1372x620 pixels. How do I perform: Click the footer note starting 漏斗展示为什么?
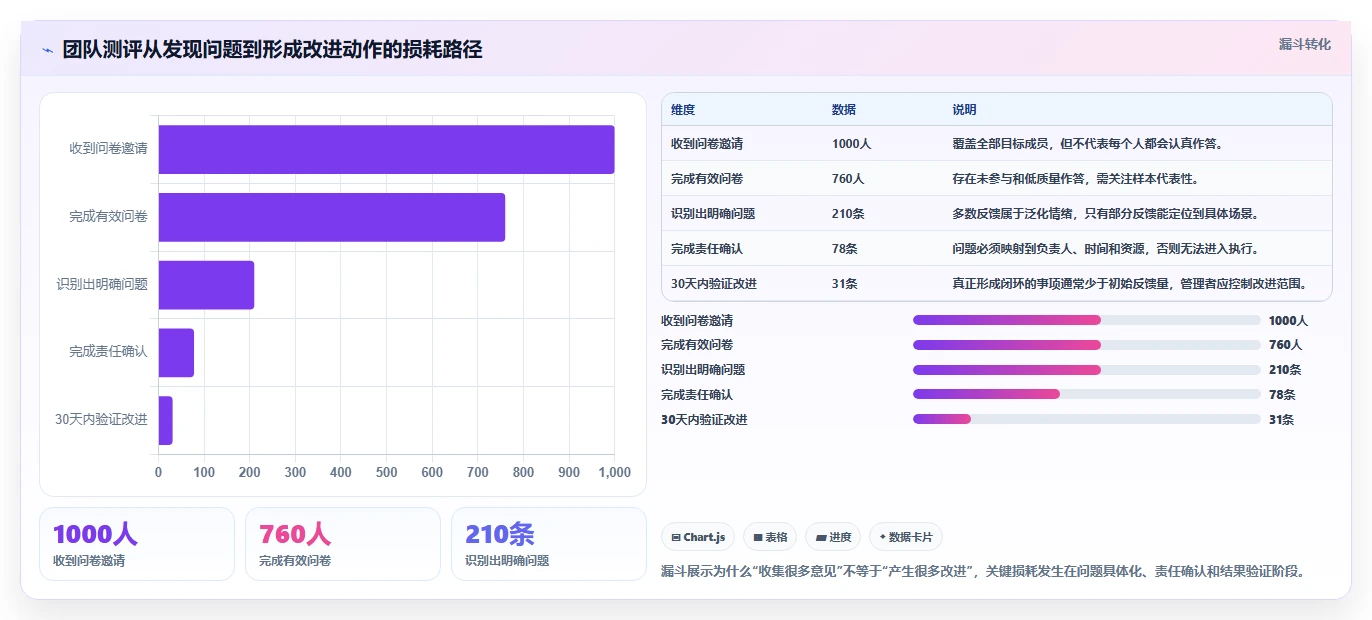(x=984, y=572)
